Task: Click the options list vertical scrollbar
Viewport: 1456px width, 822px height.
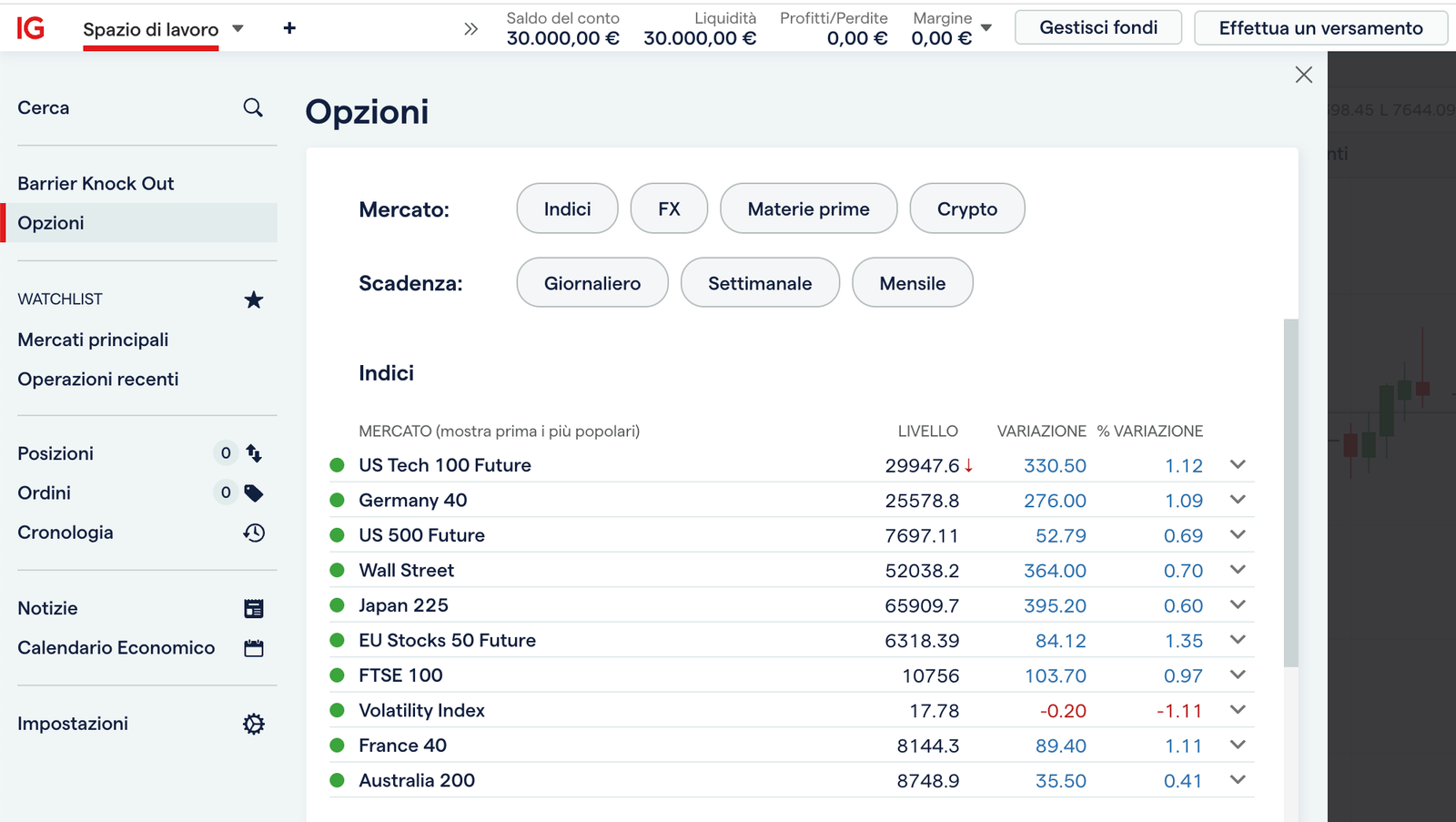Action: coord(1290,492)
